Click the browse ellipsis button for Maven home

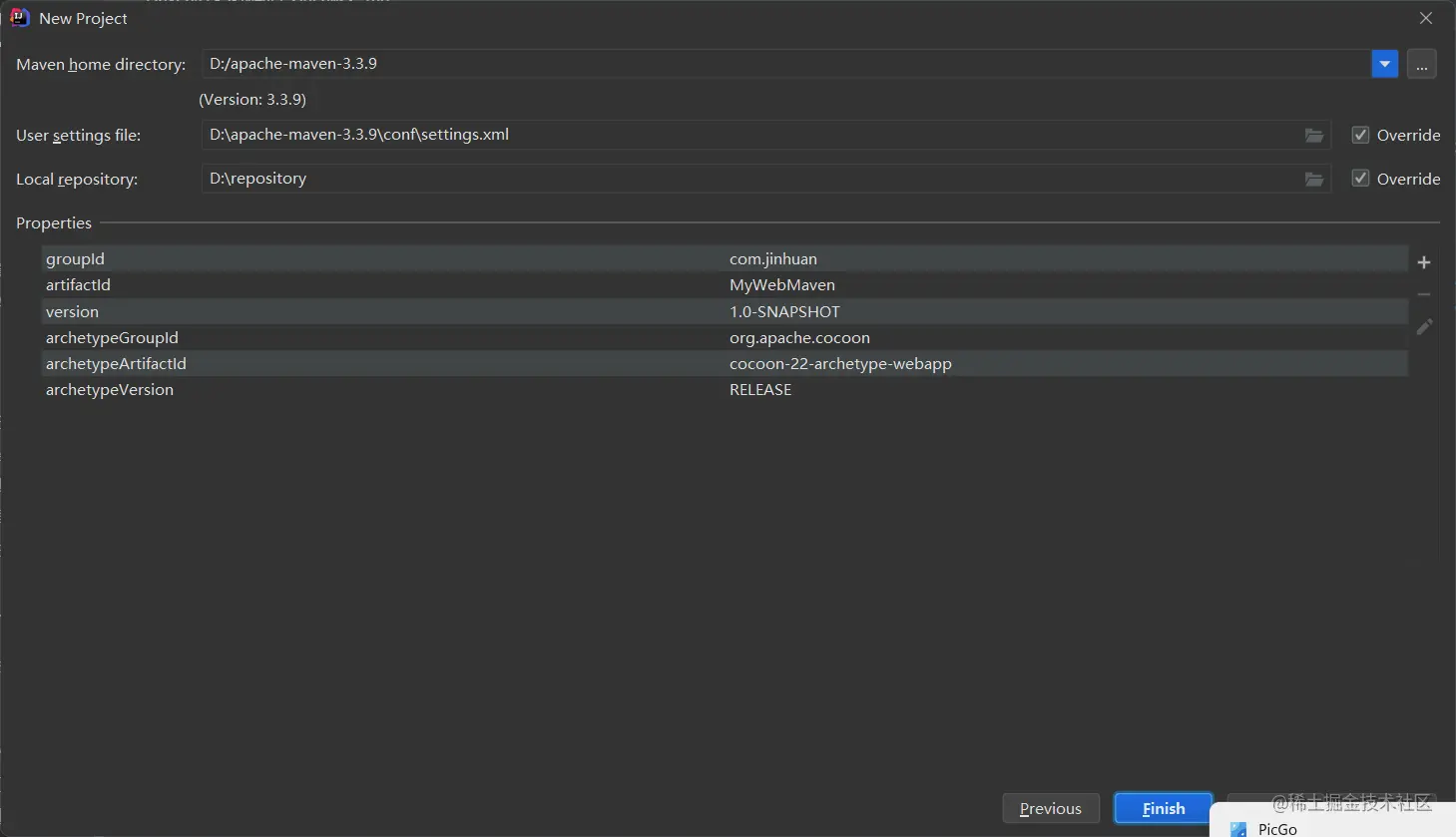pos(1421,64)
